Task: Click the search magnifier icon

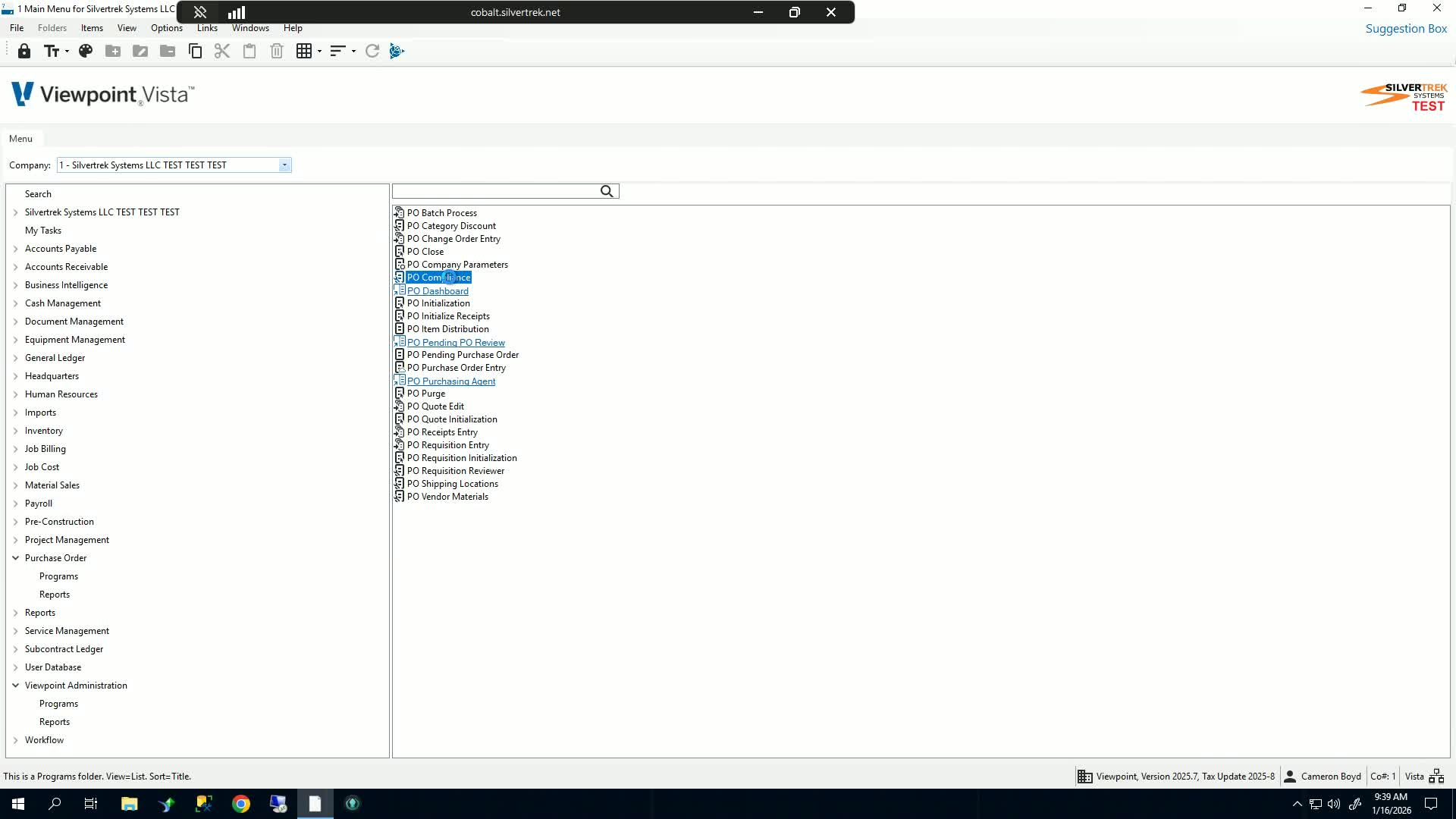Action: coord(607,192)
